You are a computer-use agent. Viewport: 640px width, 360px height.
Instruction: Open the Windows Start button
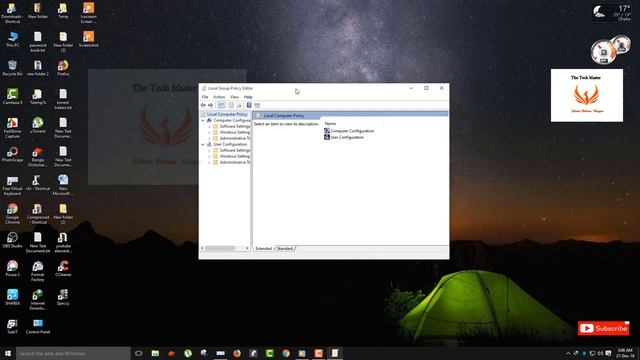point(8,353)
